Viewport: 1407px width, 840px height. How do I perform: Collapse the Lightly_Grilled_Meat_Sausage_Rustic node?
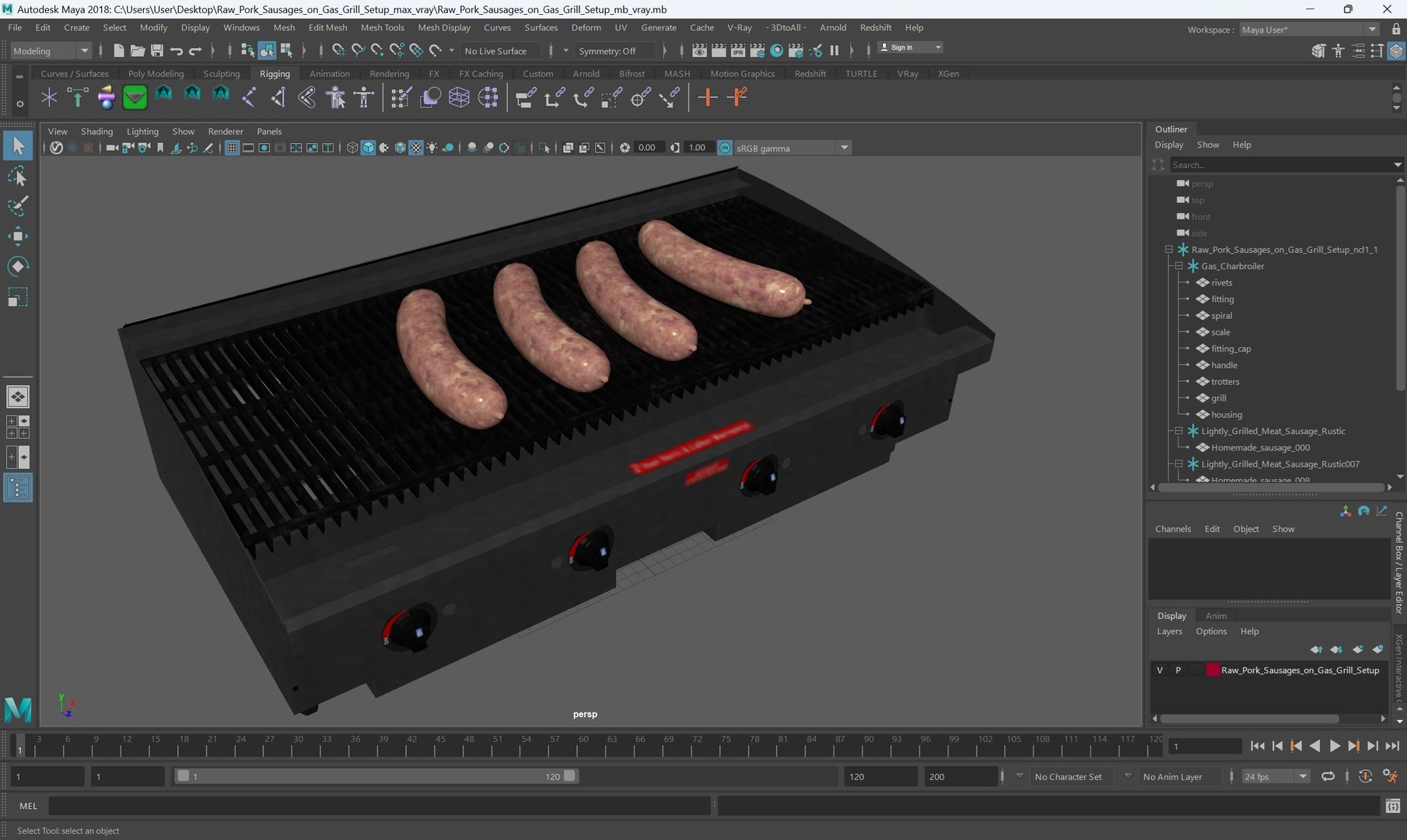click(x=1179, y=431)
